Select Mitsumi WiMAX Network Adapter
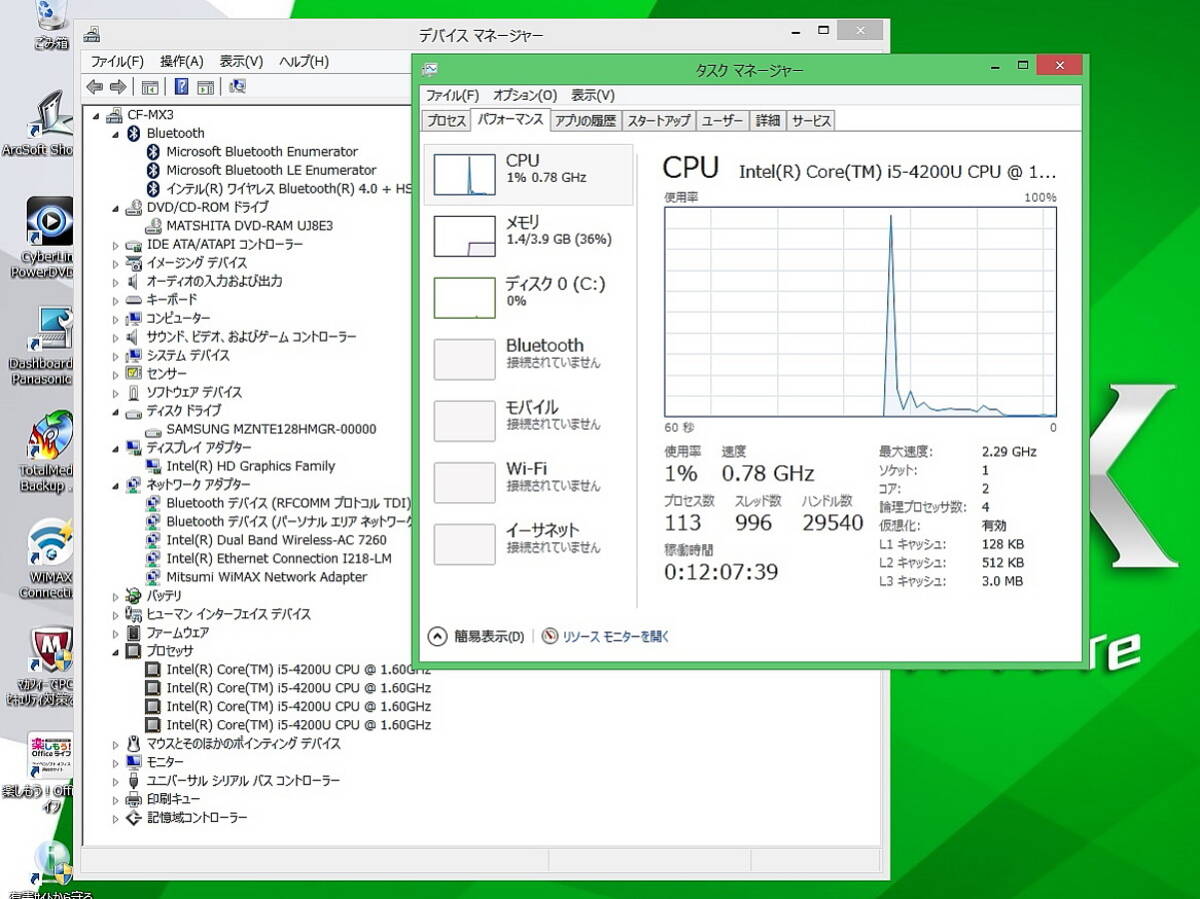The height and width of the screenshot is (899, 1200). point(266,577)
